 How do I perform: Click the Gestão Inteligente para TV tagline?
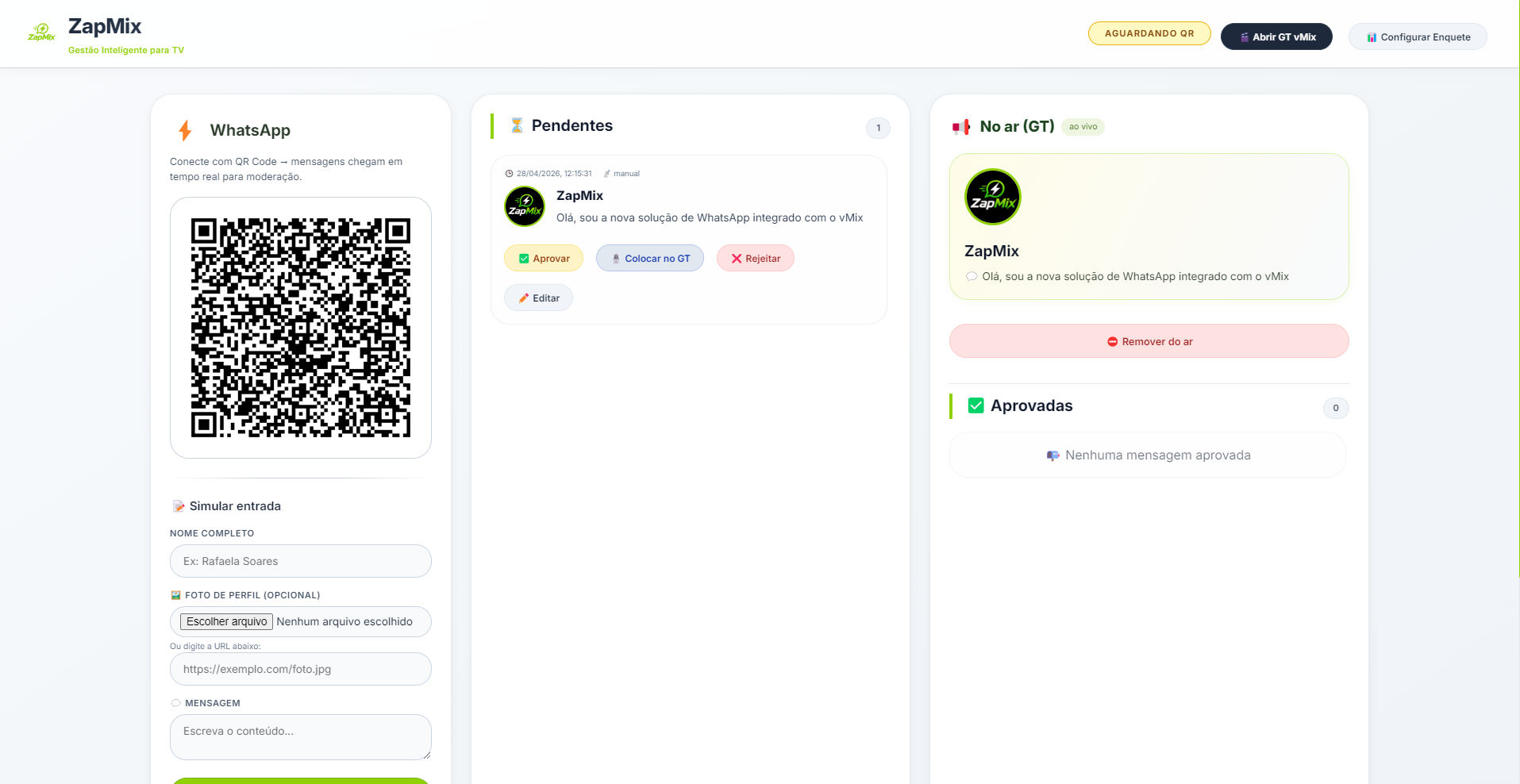point(126,50)
